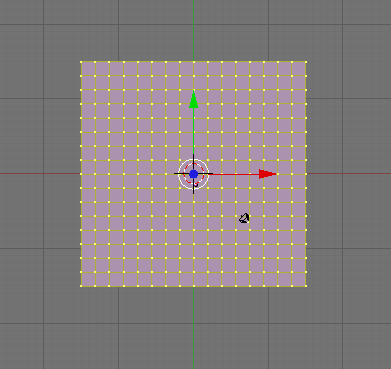
Task: Click the small pink dot beneath the manipulator center
Action: coord(196,184)
